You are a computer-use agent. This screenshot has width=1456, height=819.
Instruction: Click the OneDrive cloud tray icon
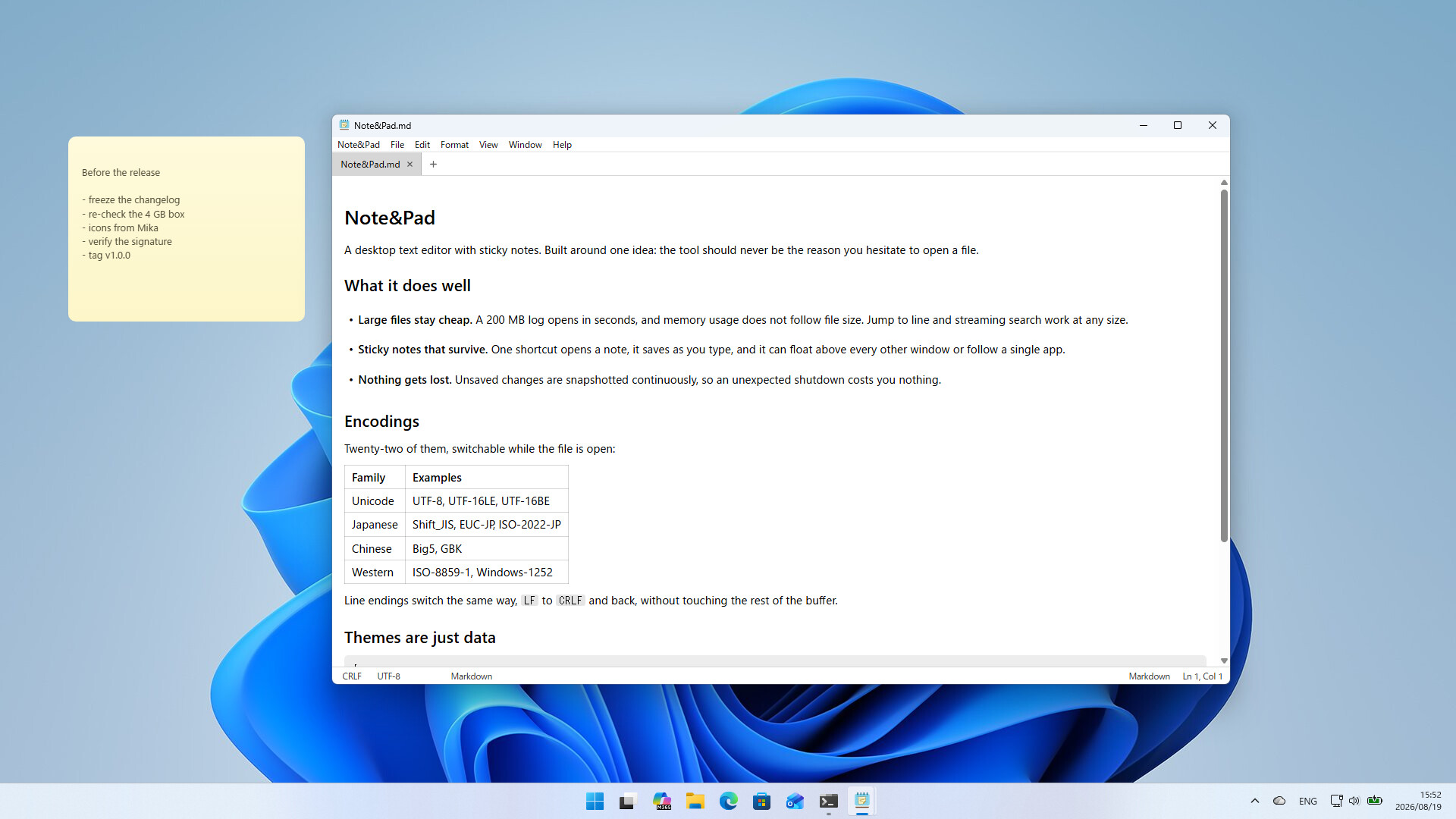[x=1279, y=801]
